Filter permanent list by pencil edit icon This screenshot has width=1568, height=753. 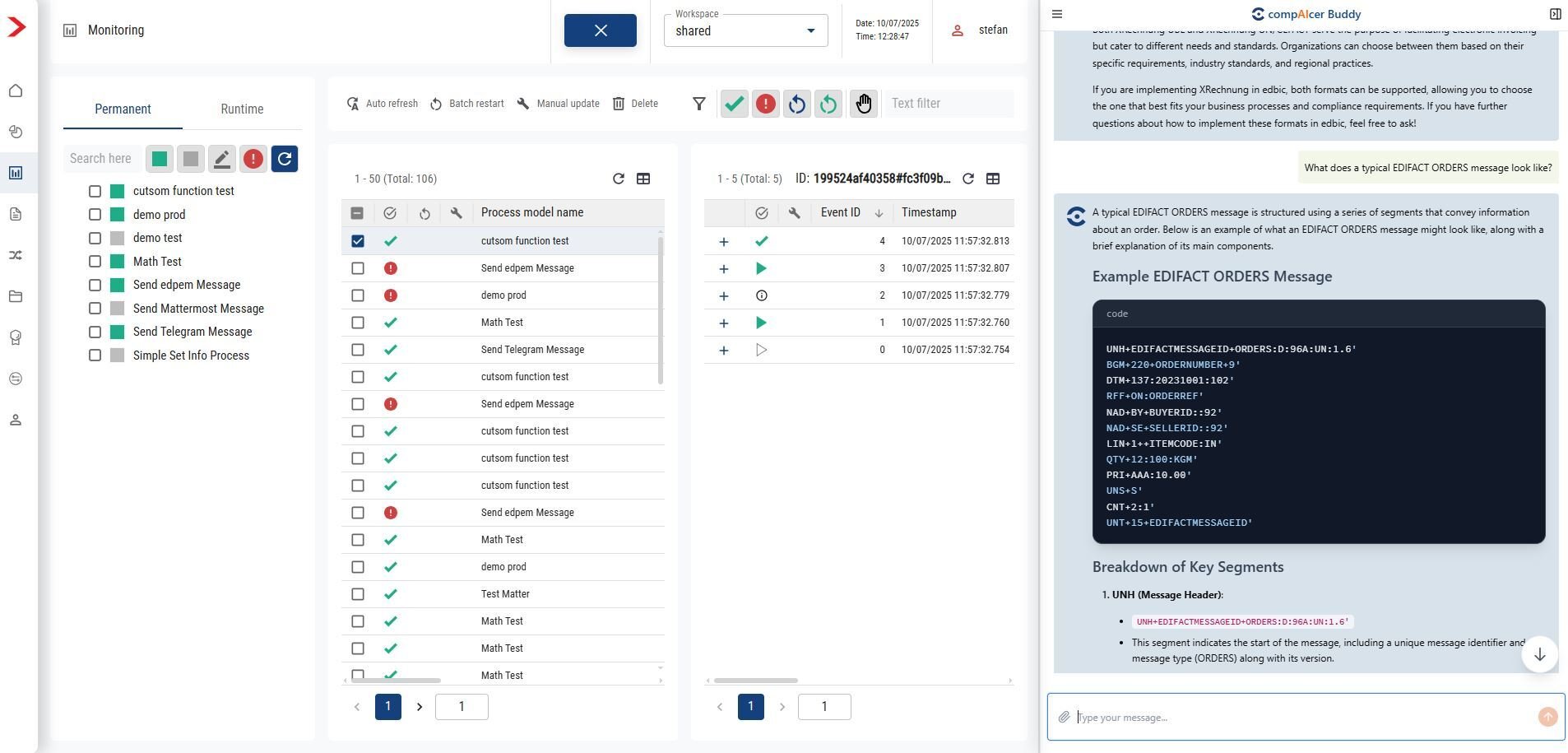click(x=222, y=159)
